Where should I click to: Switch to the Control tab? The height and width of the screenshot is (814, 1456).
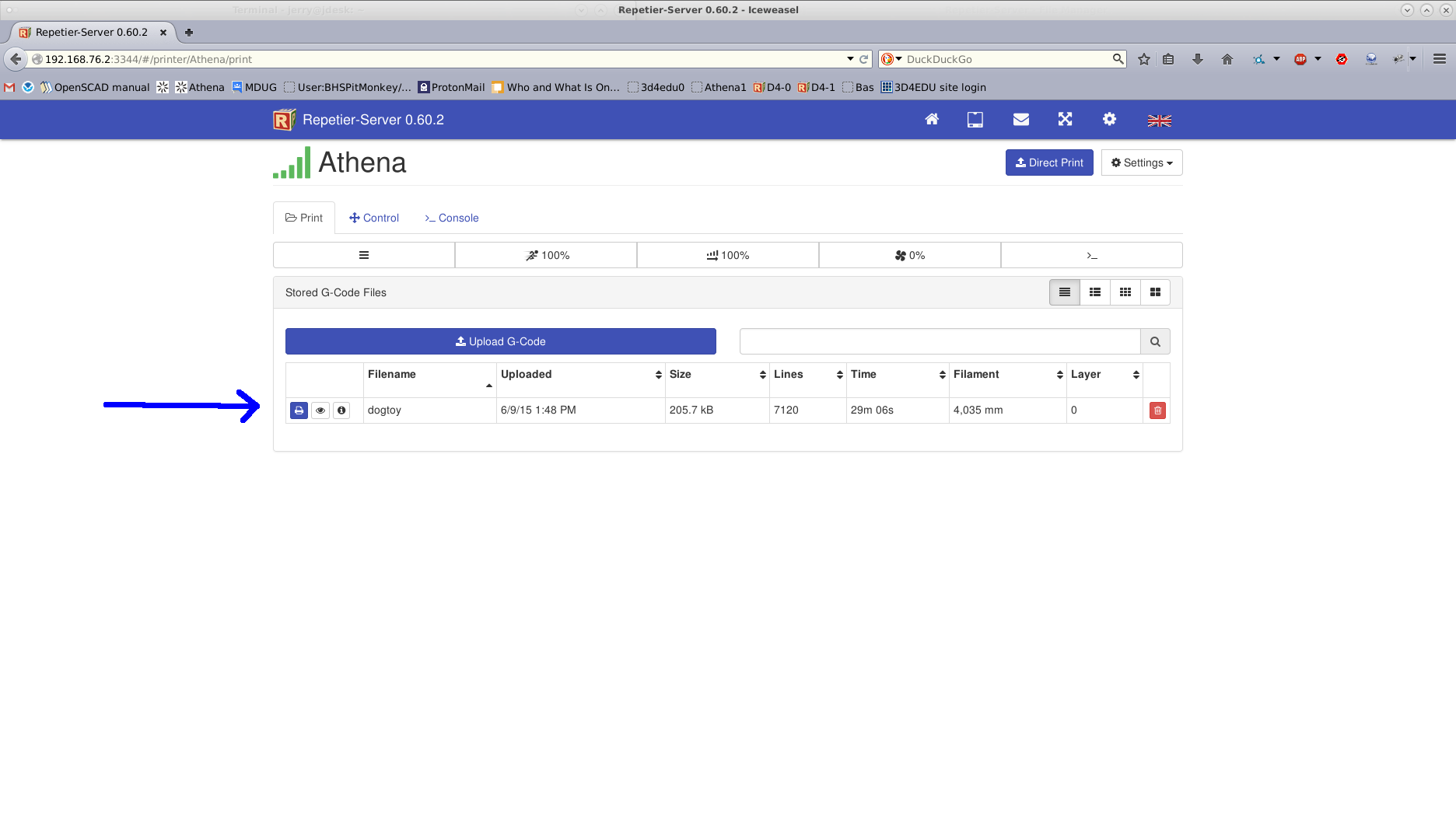[374, 218]
